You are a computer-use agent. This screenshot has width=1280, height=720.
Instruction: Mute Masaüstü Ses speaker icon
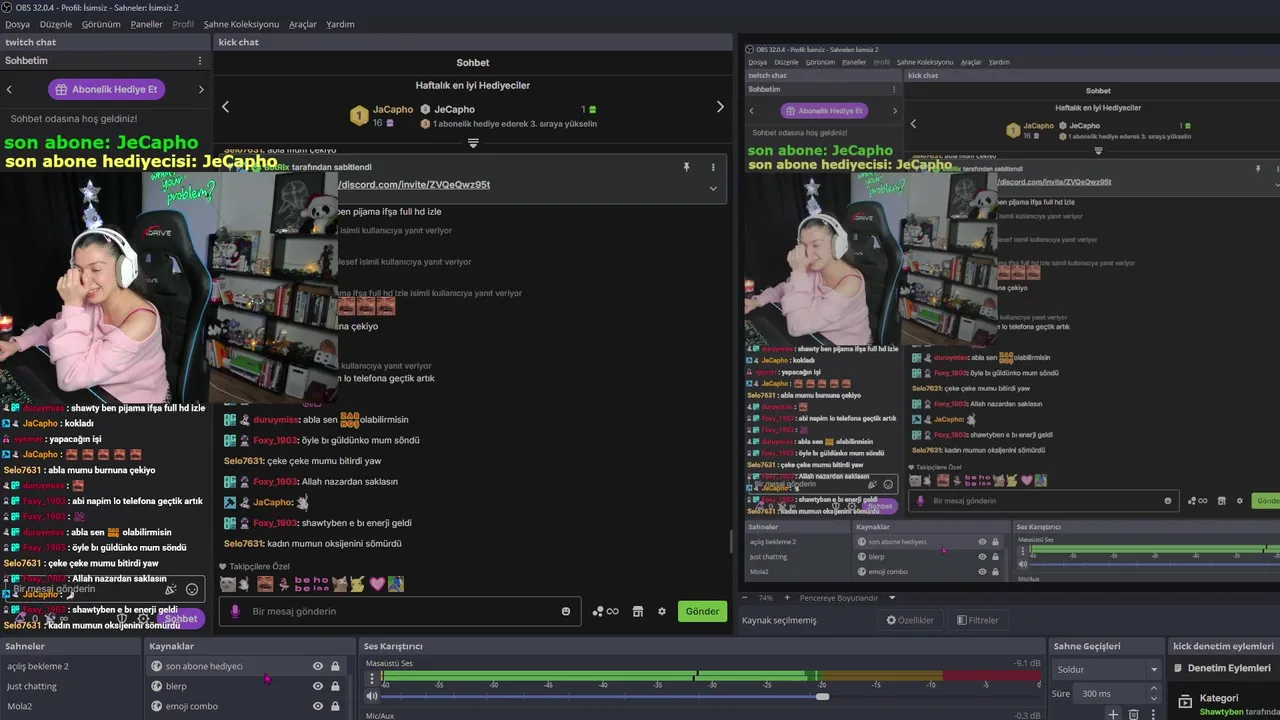372,696
